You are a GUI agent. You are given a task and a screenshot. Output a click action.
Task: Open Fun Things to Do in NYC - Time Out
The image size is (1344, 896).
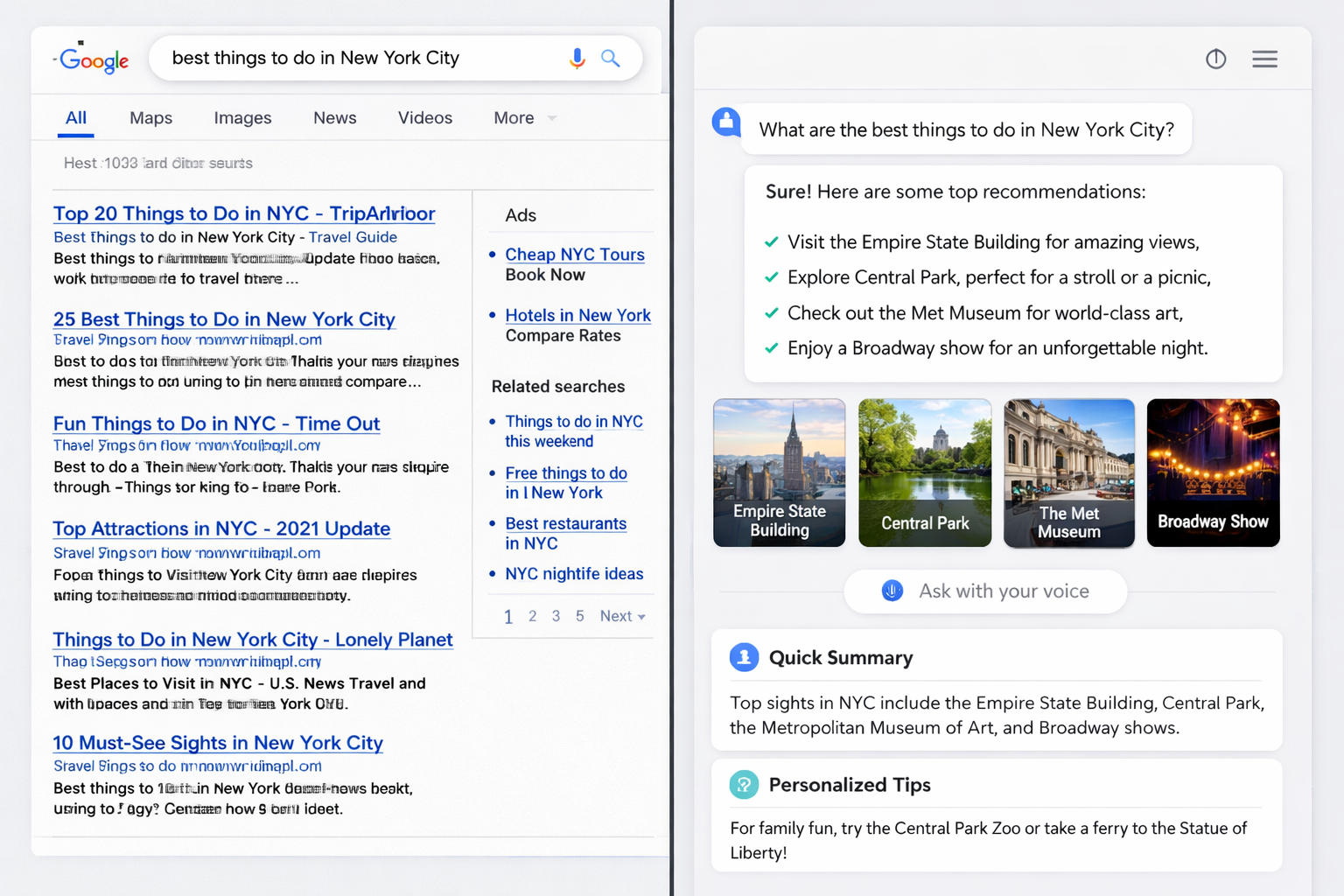click(x=216, y=423)
